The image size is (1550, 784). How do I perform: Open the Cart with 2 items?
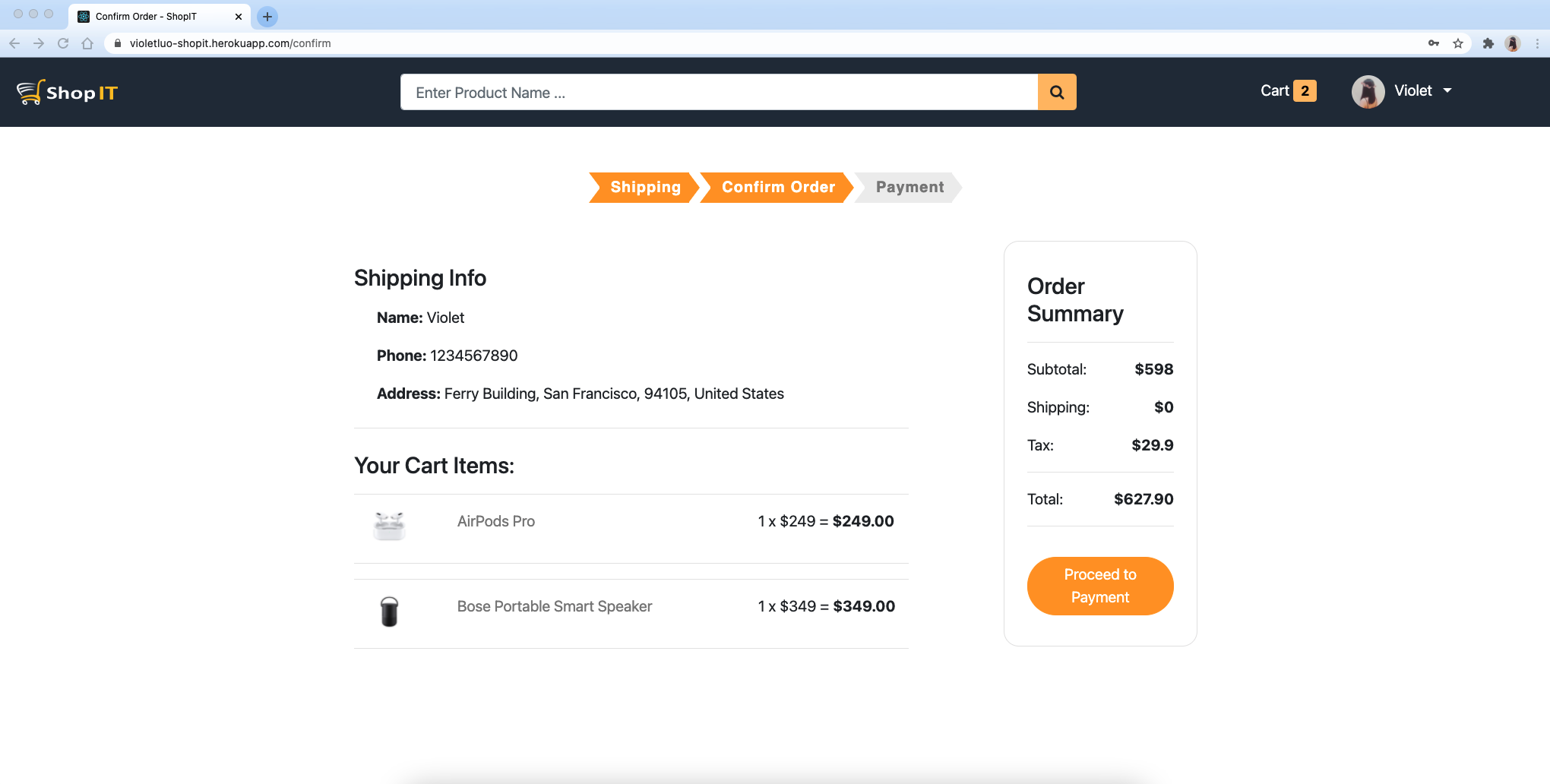tap(1288, 90)
